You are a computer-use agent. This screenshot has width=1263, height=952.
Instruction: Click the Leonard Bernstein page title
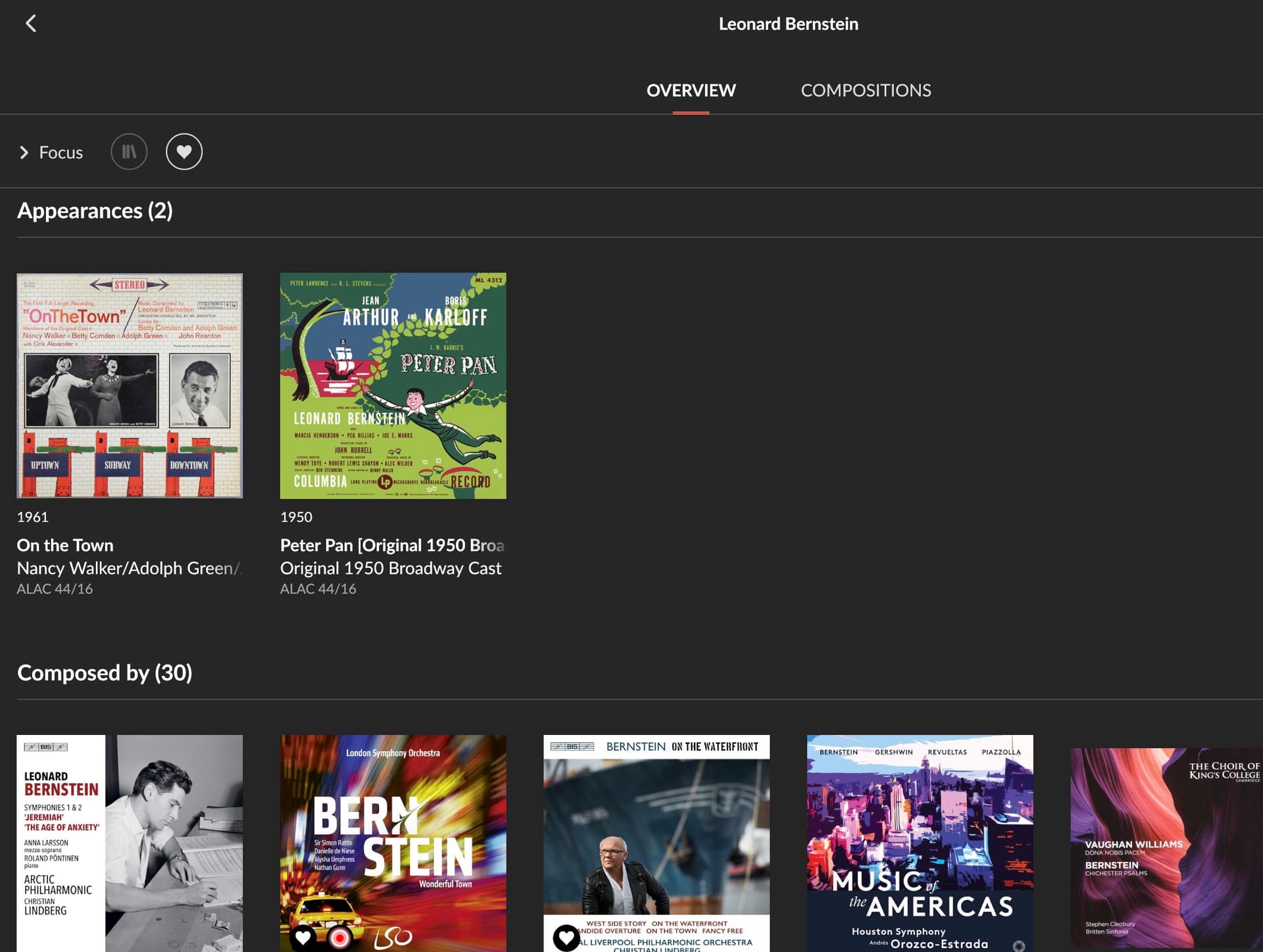(788, 24)
